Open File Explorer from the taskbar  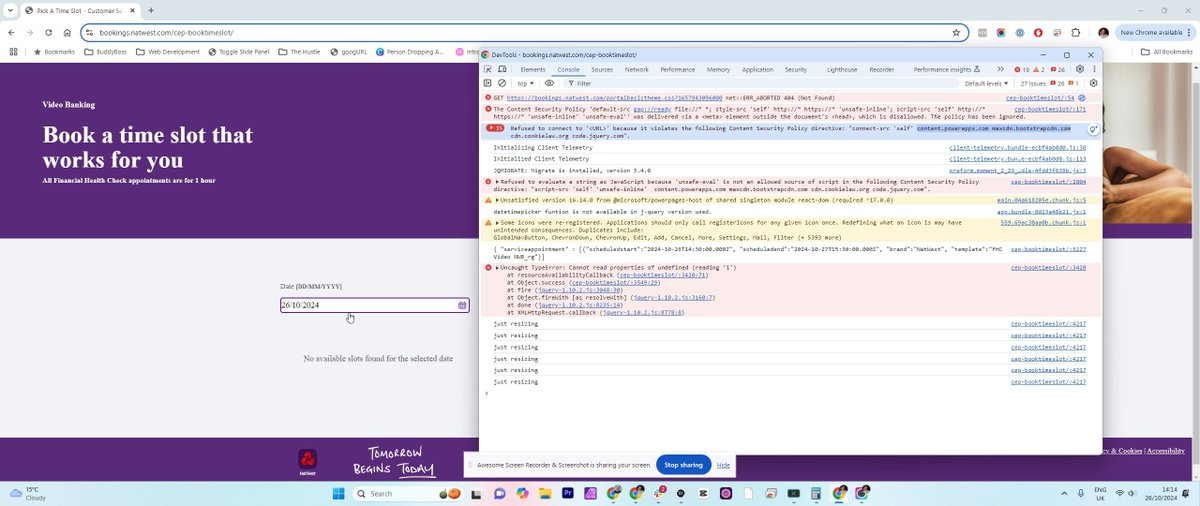pos(546,493)
